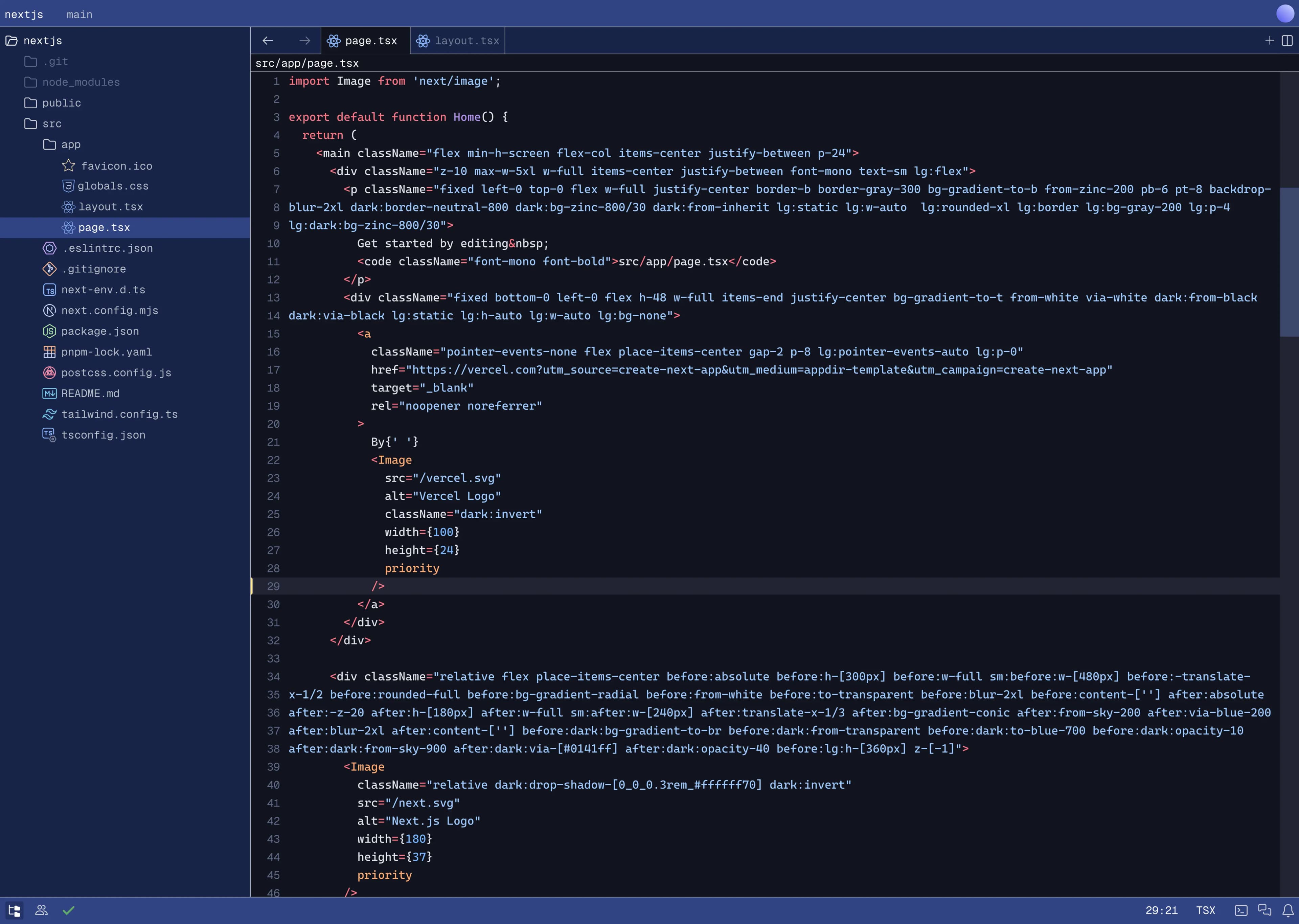Click the markdown icon beside README.md
This screenshot has height=924, width=1299.
49,393
